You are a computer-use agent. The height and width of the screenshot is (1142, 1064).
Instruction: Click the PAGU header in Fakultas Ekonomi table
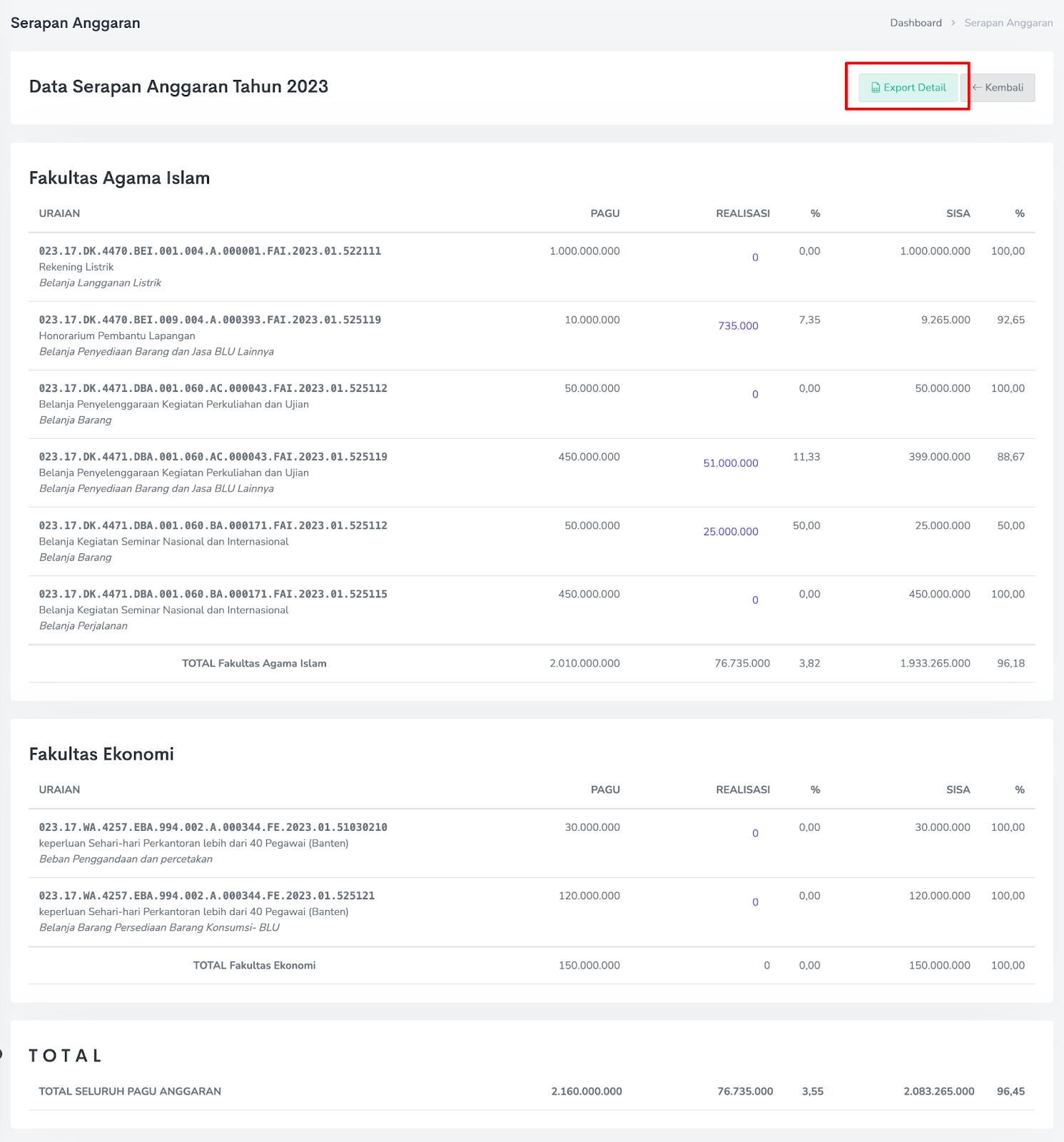[604, 789]
